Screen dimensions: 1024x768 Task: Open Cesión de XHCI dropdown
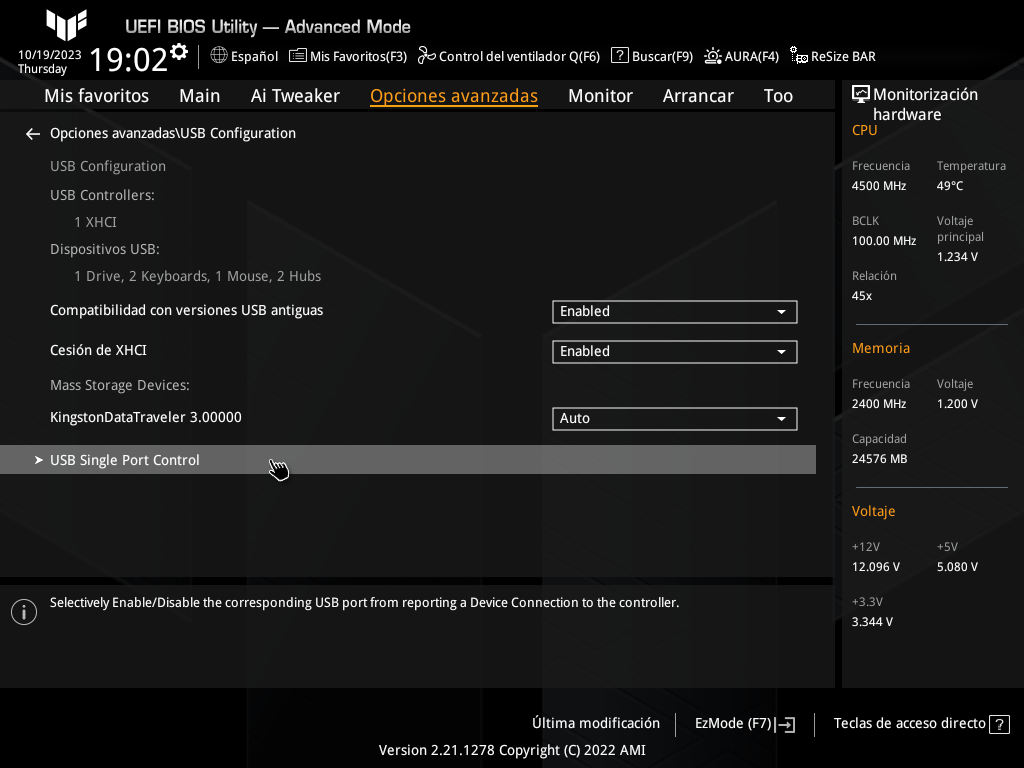[x=674, y=352]
